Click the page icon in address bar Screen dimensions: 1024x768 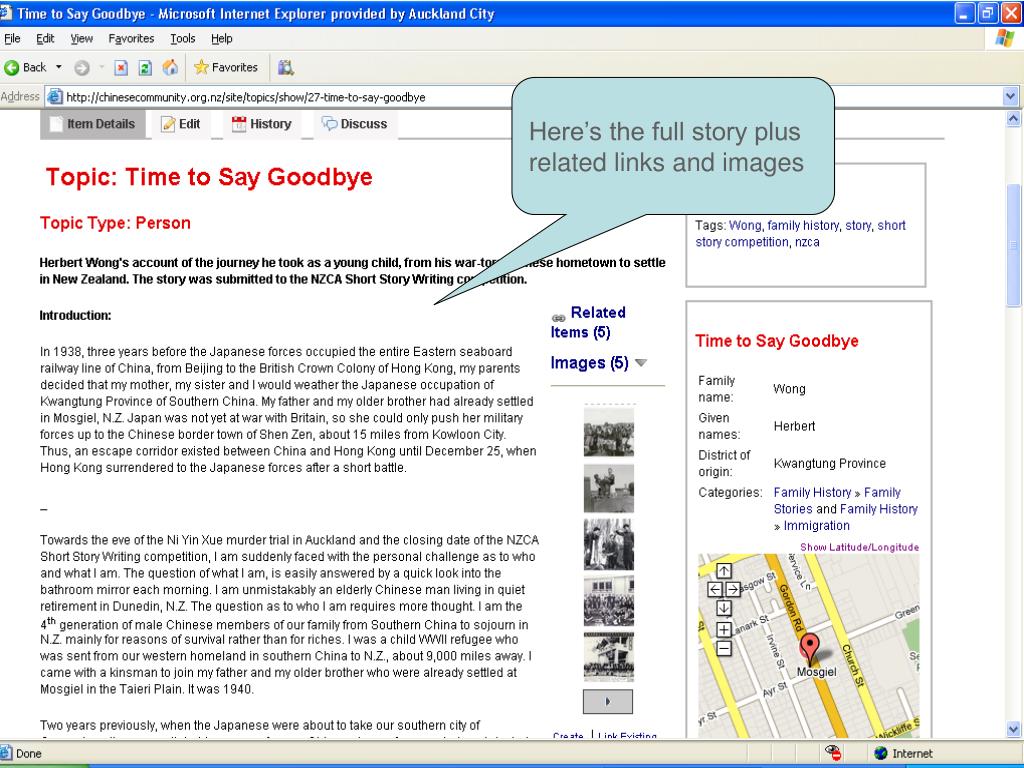click(55, 97)
